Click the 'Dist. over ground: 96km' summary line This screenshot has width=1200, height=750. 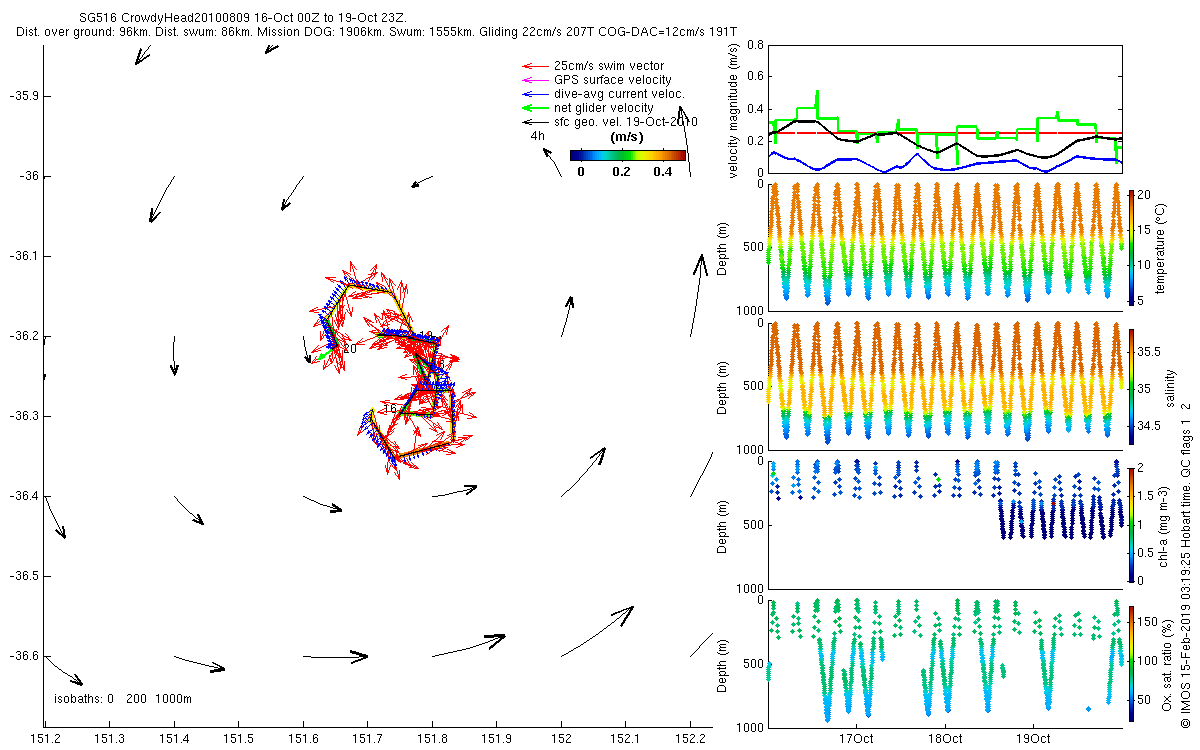377,32
